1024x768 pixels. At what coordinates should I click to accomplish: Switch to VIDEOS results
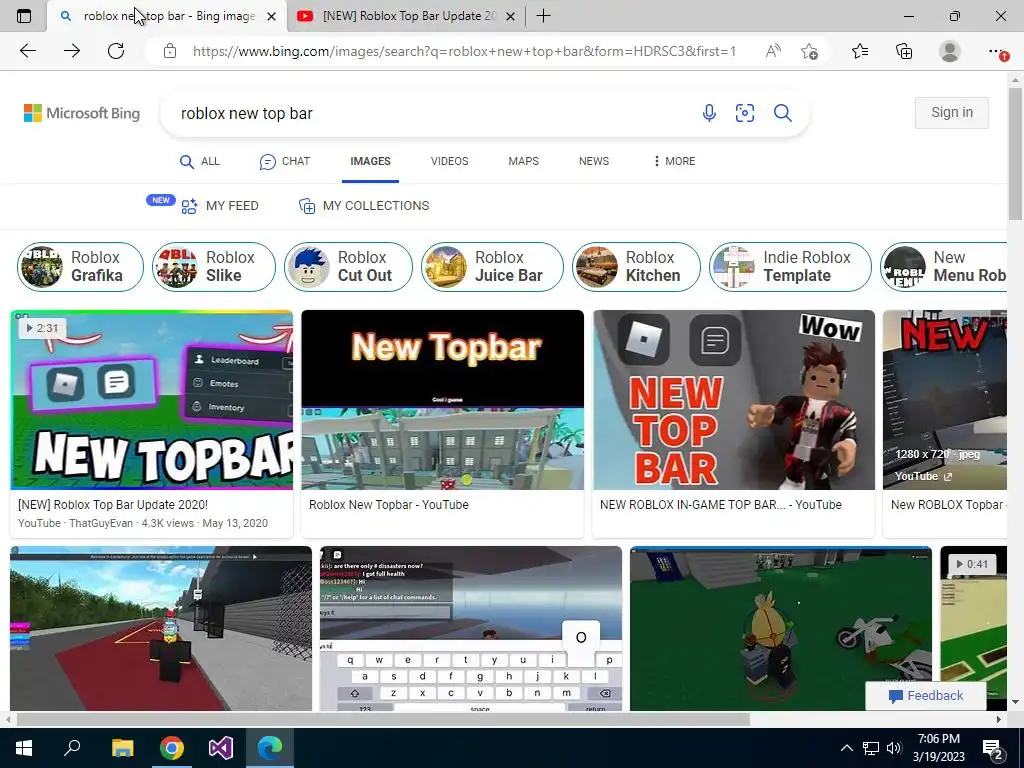[449, 161]
